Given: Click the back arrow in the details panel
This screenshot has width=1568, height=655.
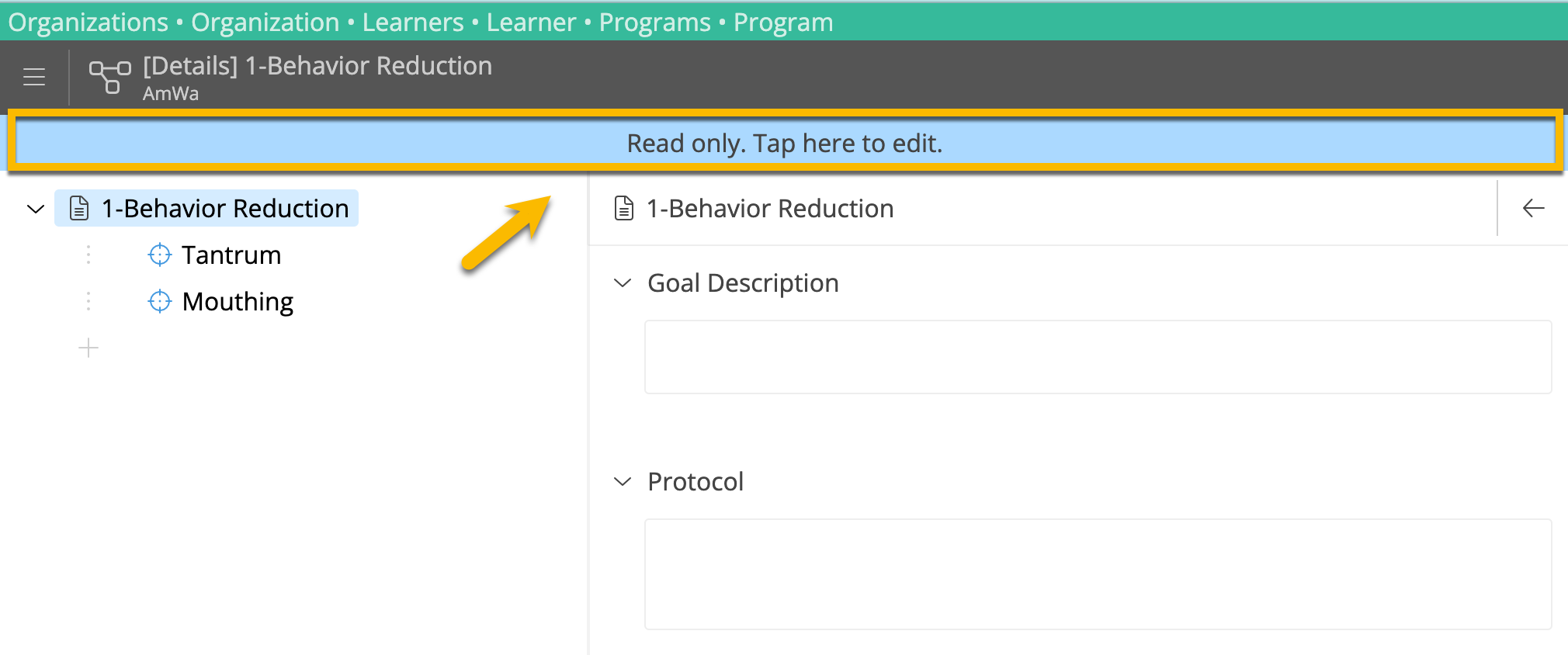Looking at the screenshot, I should (x=1532, y=207).
